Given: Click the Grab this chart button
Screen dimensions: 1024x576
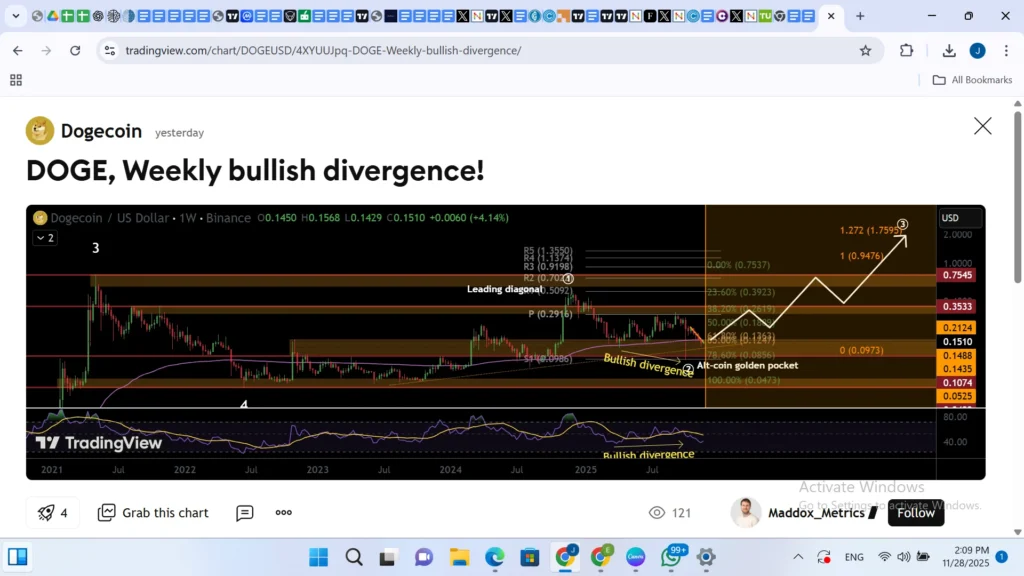Looking at the screenshot, I should (153, 513).
